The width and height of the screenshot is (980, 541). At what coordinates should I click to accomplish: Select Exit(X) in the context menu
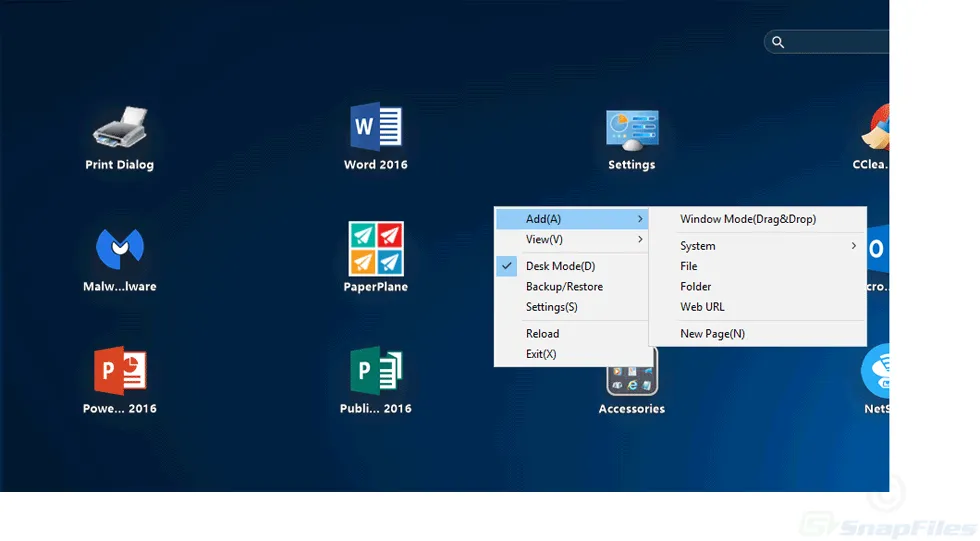pos(572,354)
